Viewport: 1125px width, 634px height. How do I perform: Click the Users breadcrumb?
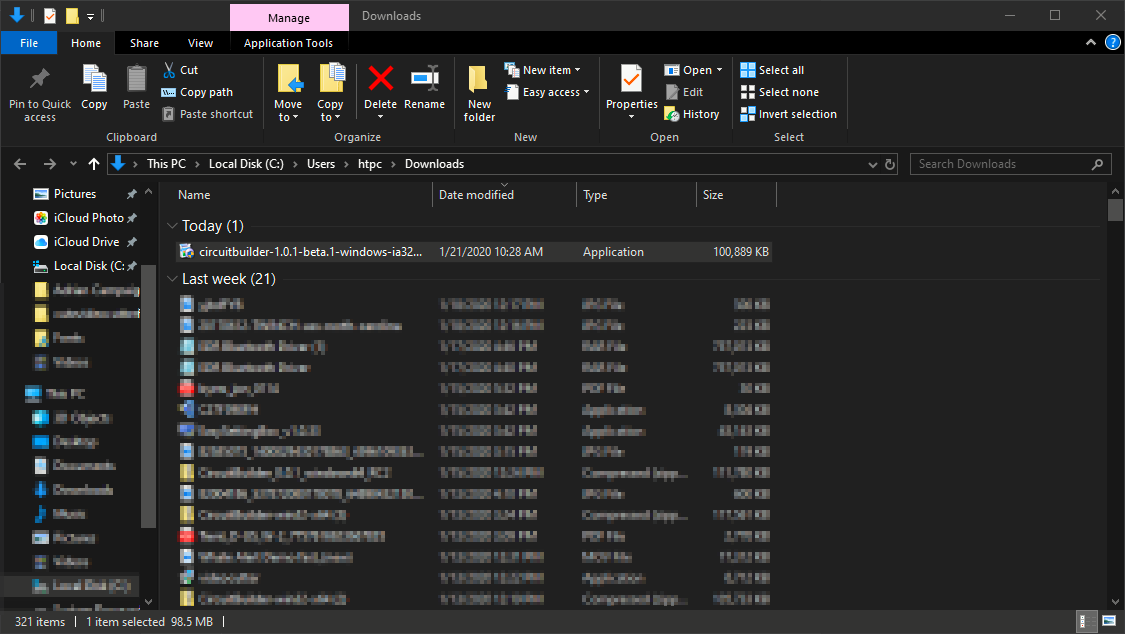click(321, 164)
